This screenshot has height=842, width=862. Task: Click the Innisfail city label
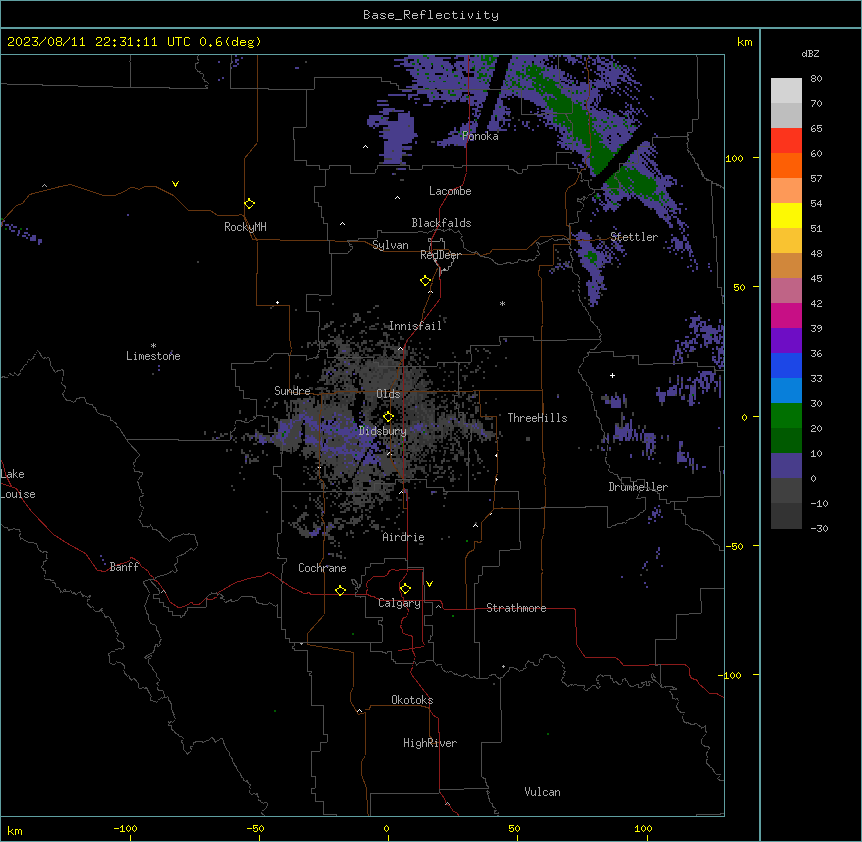pyautogui.click(x=415, y=326)
